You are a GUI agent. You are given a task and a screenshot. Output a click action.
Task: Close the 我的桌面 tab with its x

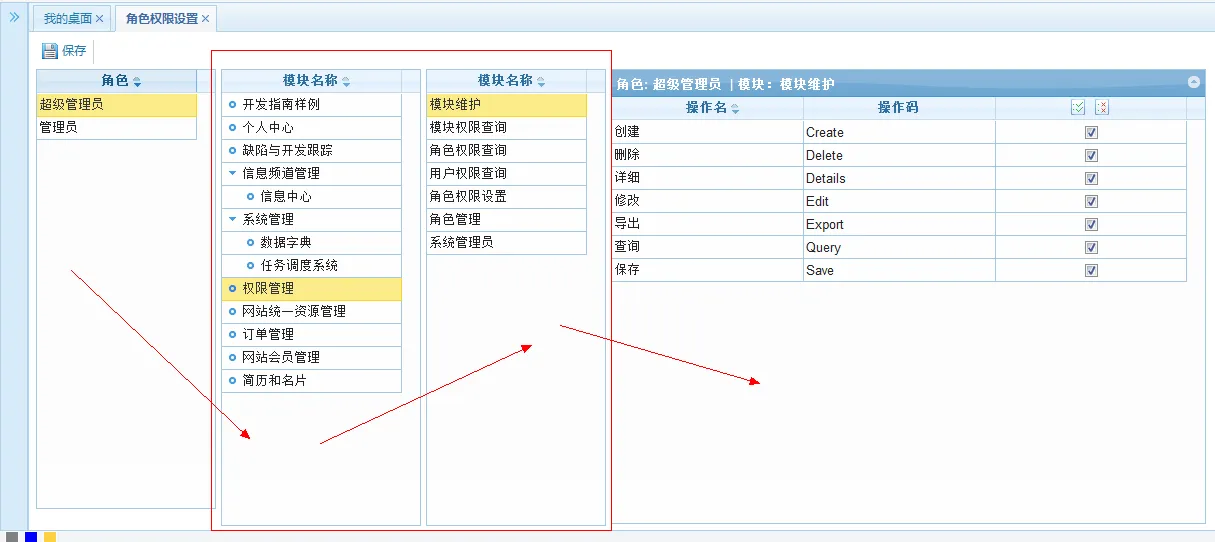coord(99,19)
